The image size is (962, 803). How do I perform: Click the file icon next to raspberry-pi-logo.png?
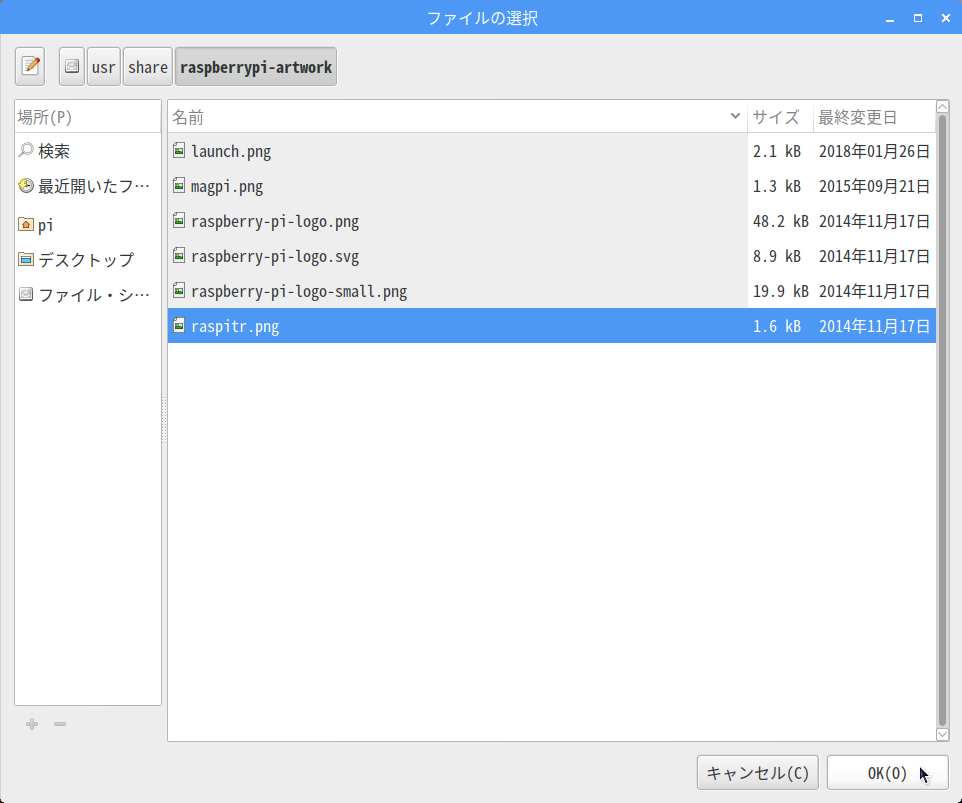tap(179, 220)
